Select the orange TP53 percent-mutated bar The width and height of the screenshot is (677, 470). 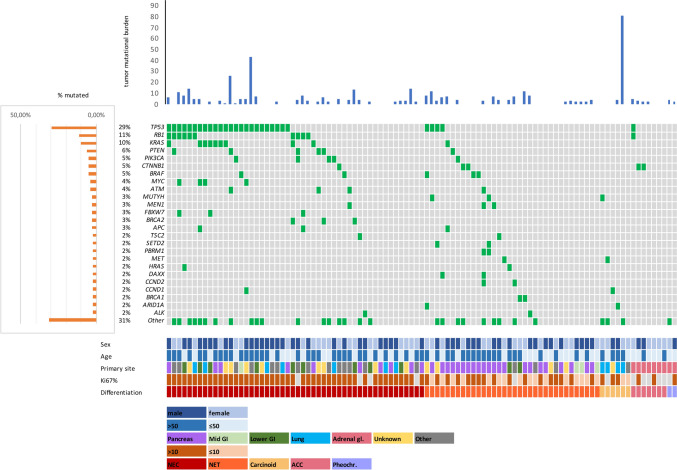(x=72, y=128)
